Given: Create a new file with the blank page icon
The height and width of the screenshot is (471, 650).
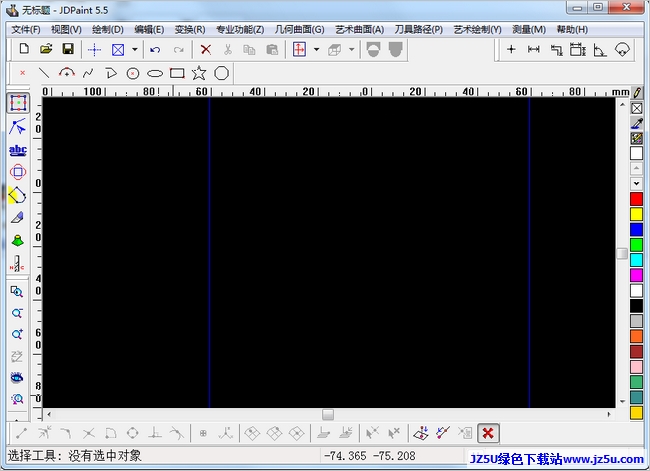Looking at the screenshot, I should pyautogui.click(x=24, y=49).
